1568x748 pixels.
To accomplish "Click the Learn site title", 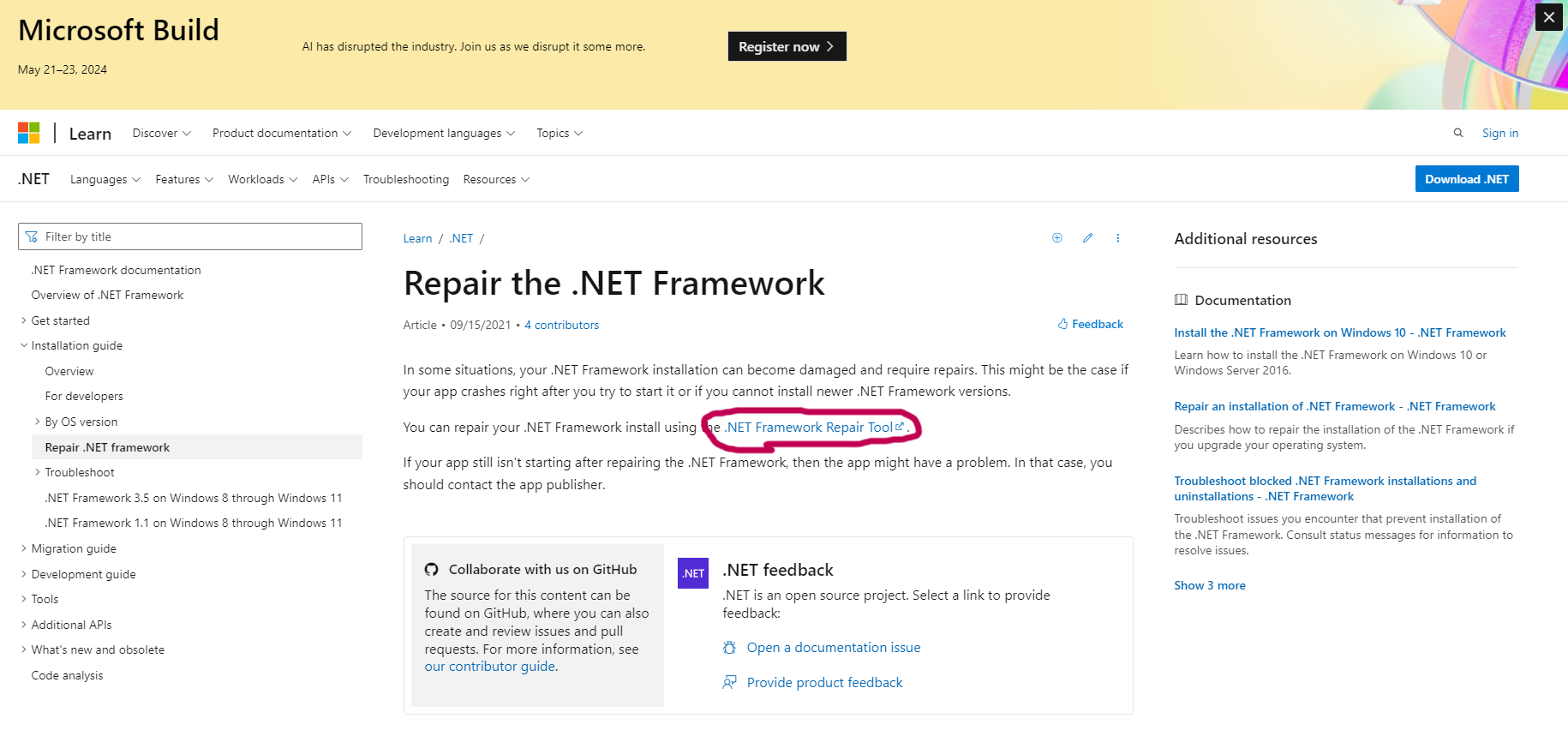I will 90,134.
